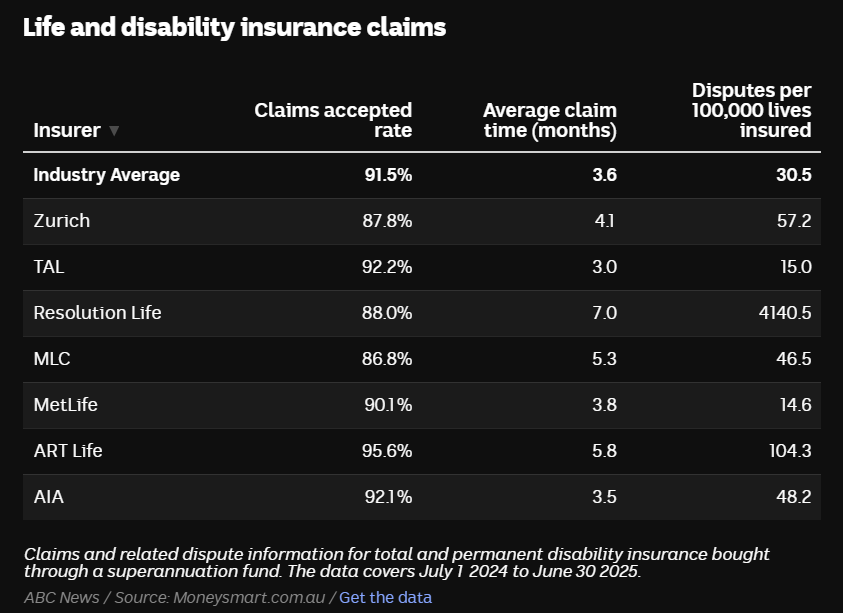Select the ART Life row label

point(68,451)
